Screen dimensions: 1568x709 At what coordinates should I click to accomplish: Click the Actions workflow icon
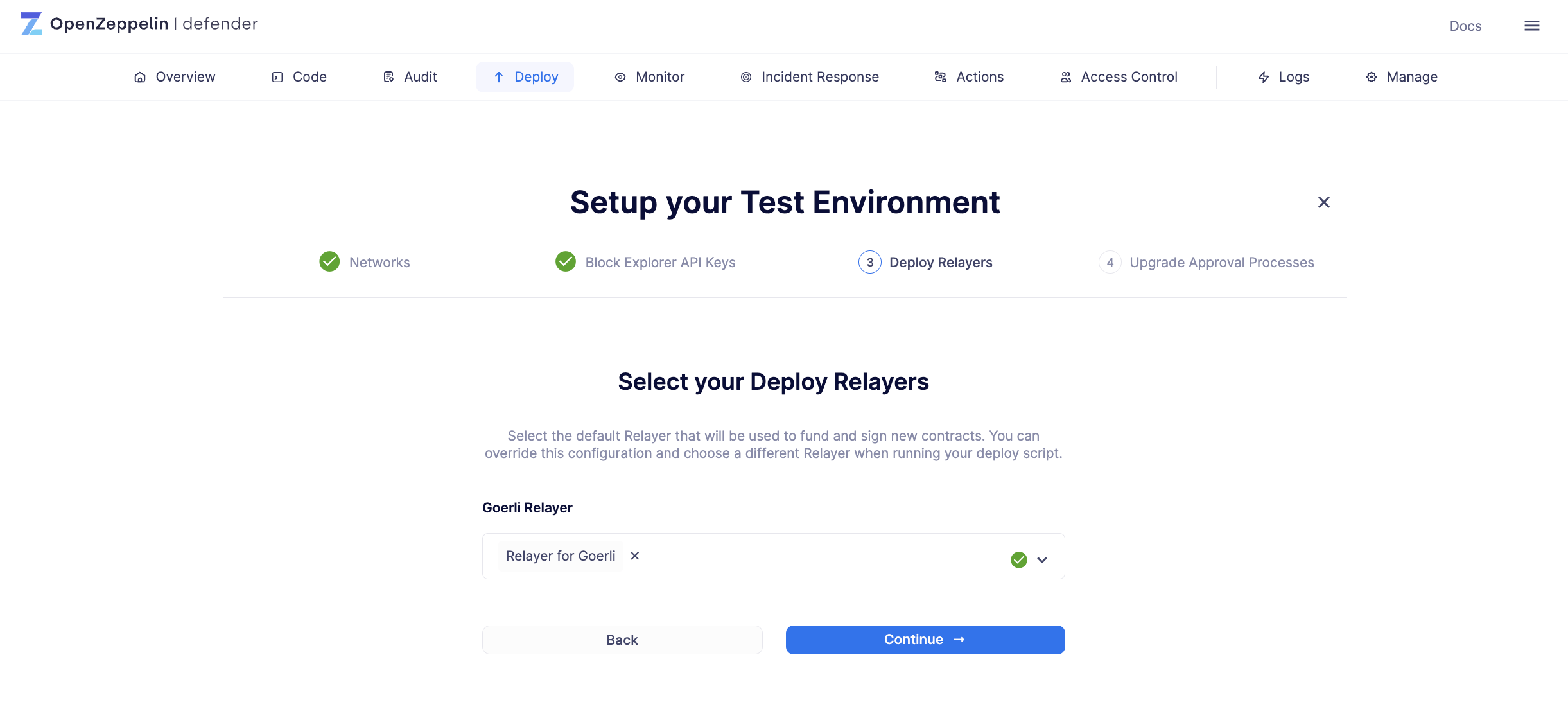940,77
